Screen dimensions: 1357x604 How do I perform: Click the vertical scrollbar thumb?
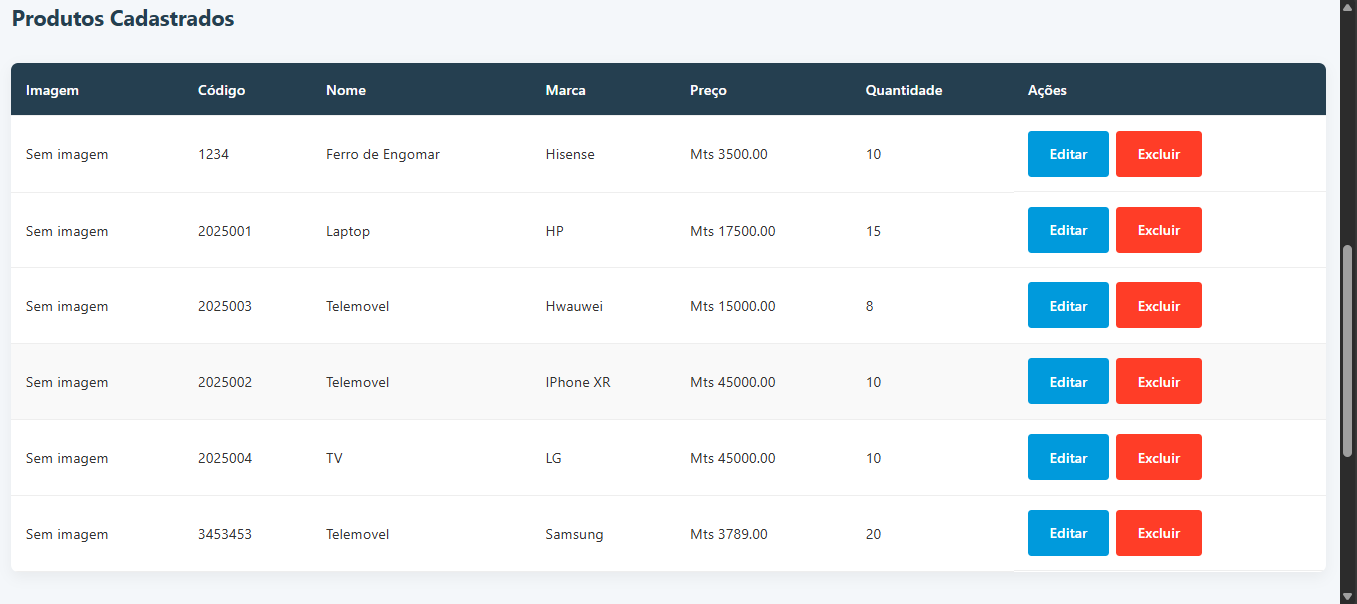coord(1347,350)
